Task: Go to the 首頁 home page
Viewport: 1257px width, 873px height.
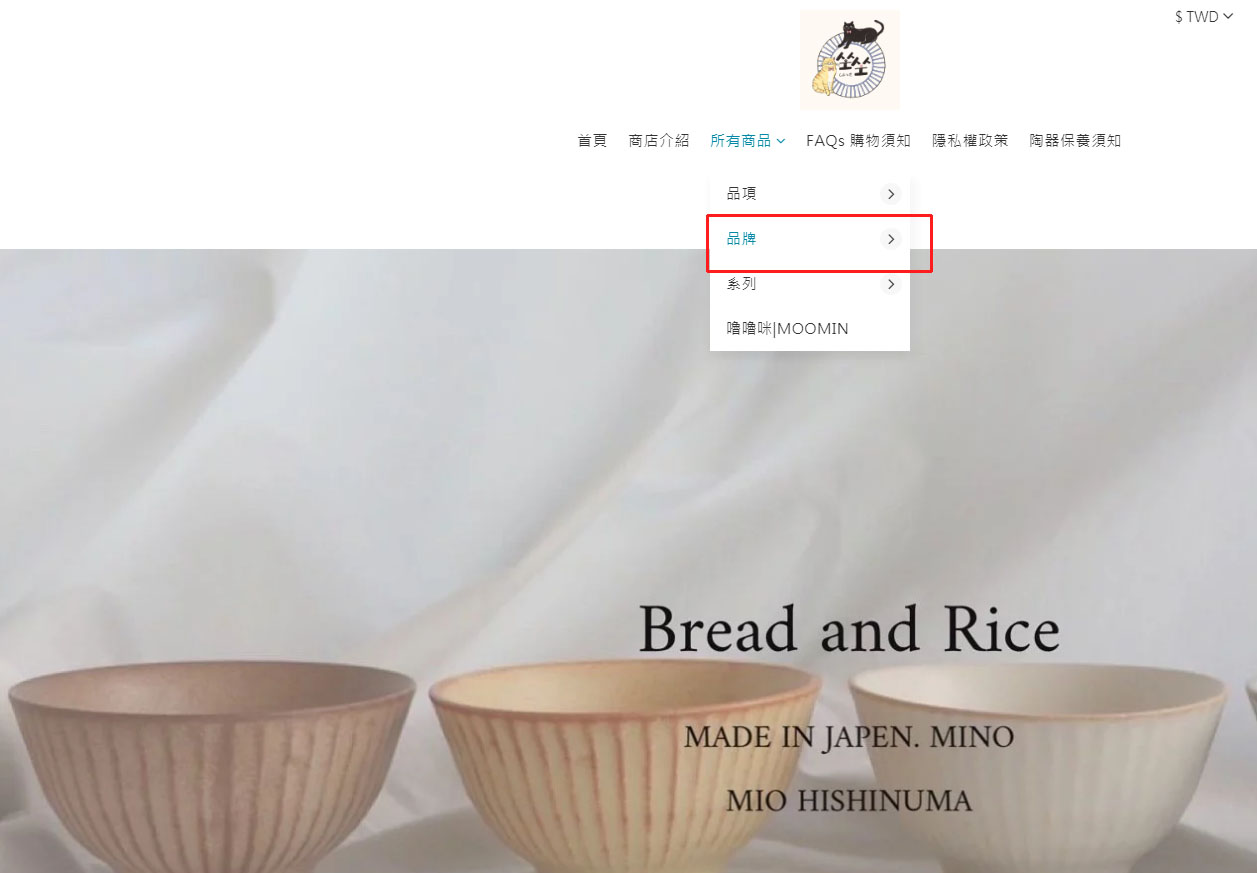Action: click(592, 141)
